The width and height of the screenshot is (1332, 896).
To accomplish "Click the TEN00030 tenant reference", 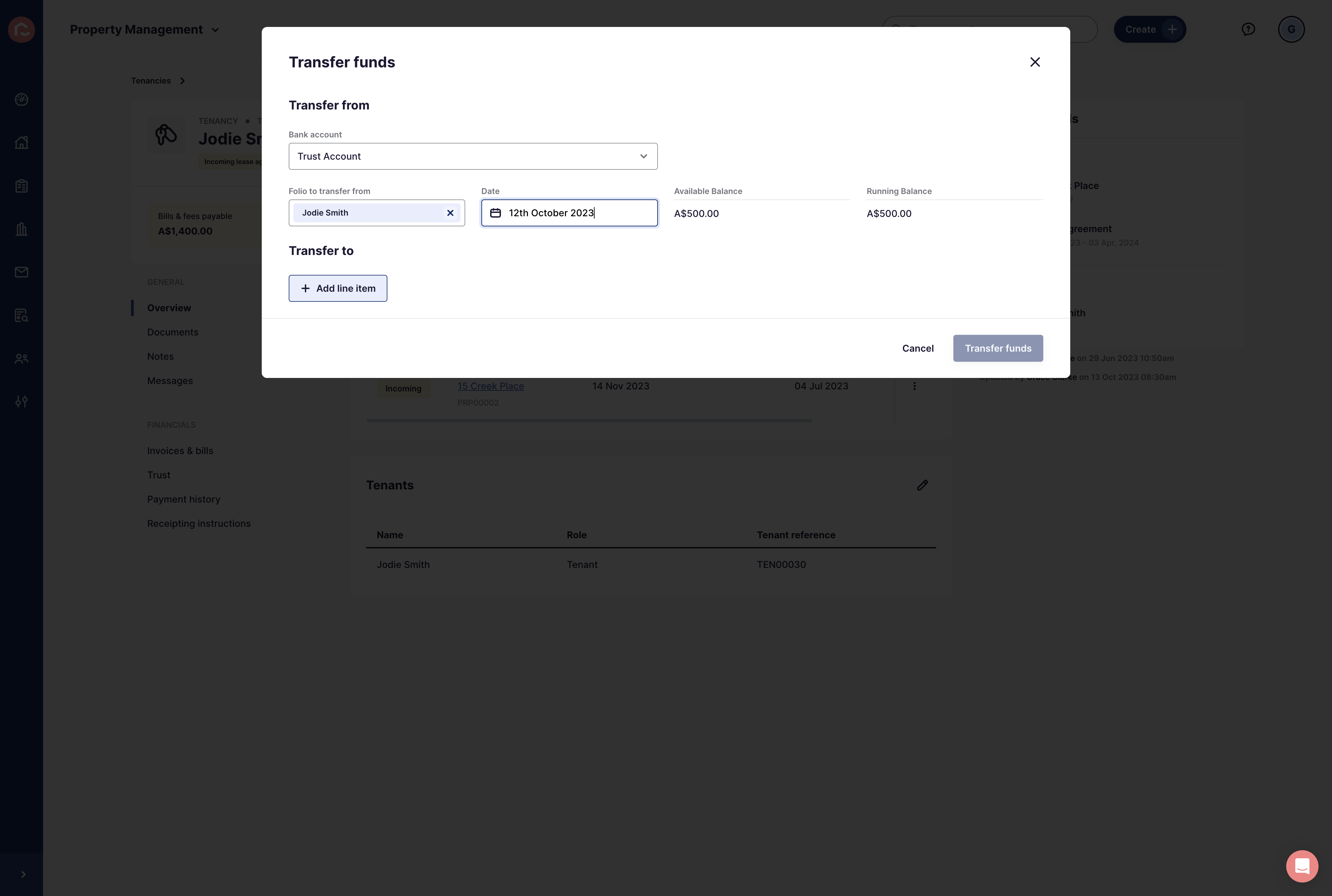I will pyautogui.click(x=781, y=565).
